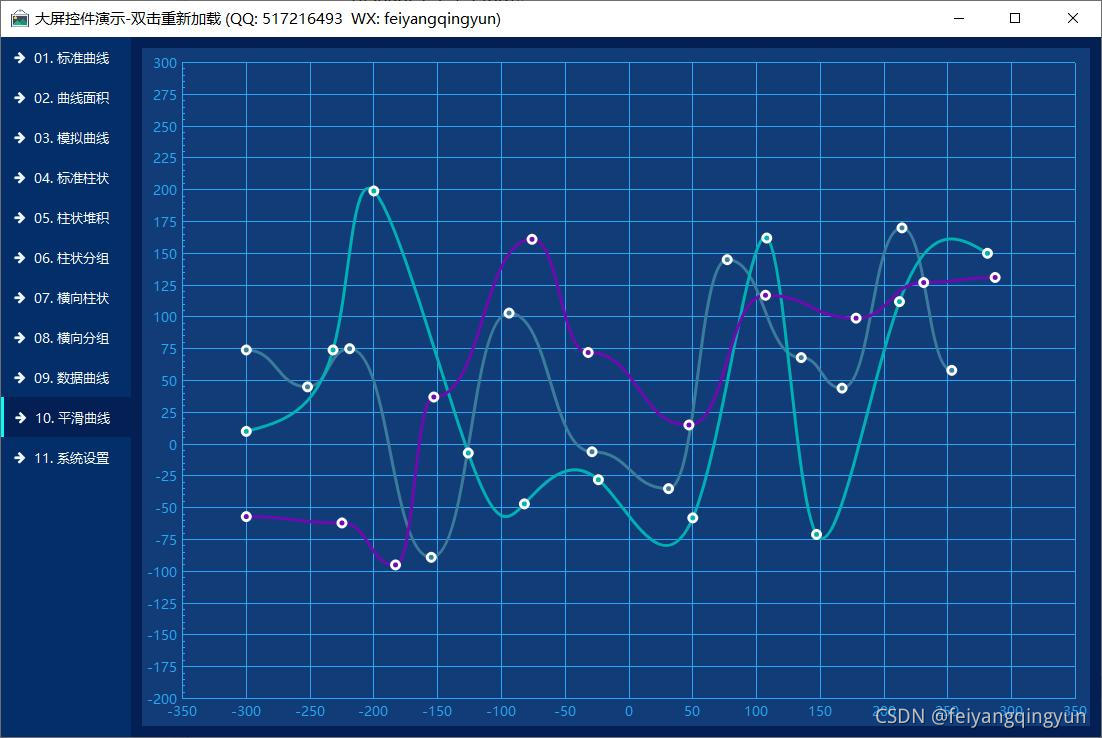This screenshot has width=1102, height=738.
Task: Click y-axis label 300
Action: [x=165, y=63]
